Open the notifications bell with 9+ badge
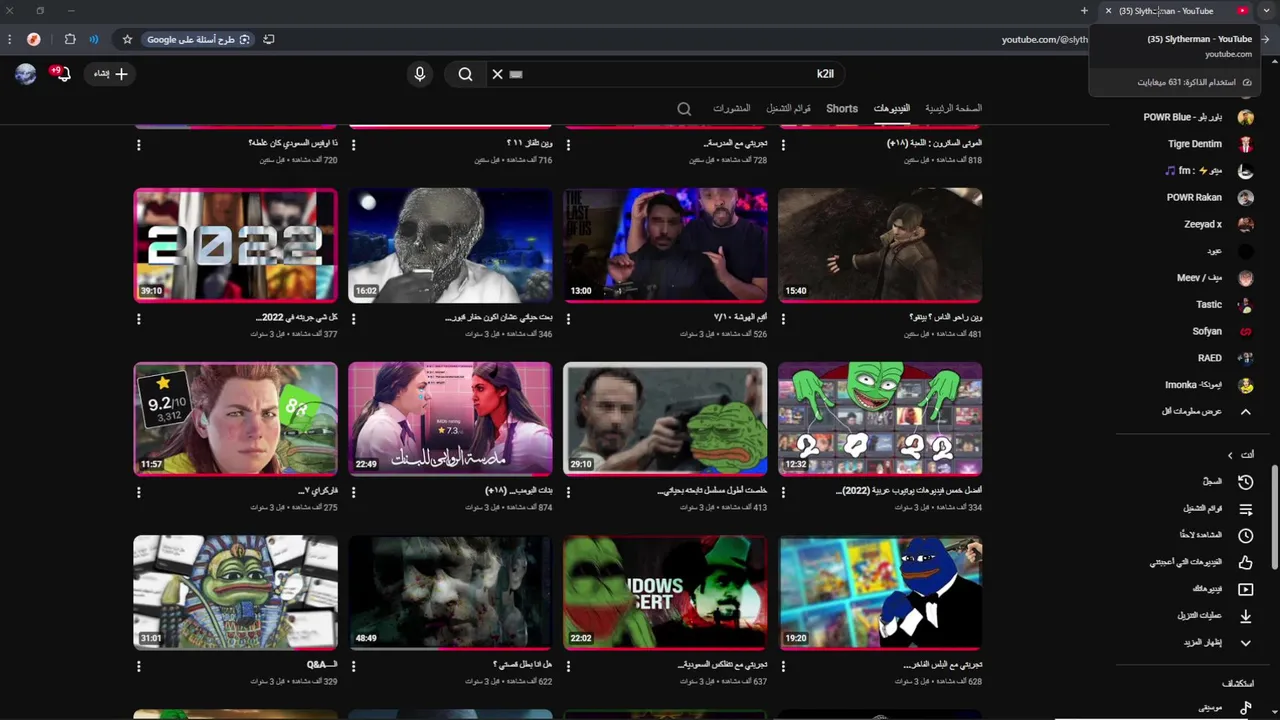 click(62, 73)
